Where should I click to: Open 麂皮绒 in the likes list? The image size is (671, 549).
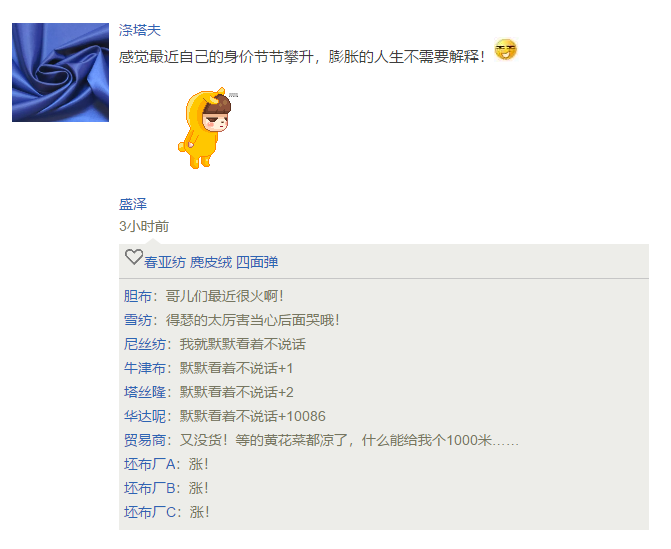click(x=211, y=262)
